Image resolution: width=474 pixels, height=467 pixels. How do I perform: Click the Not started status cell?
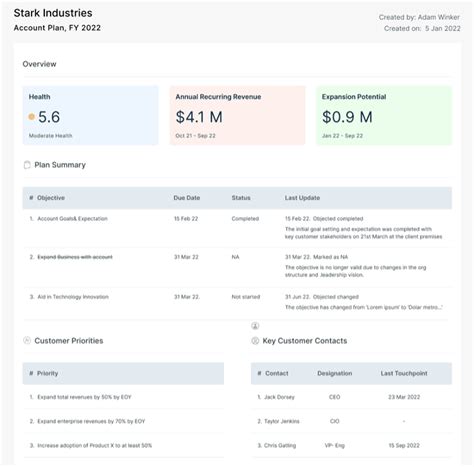(246, 297)
